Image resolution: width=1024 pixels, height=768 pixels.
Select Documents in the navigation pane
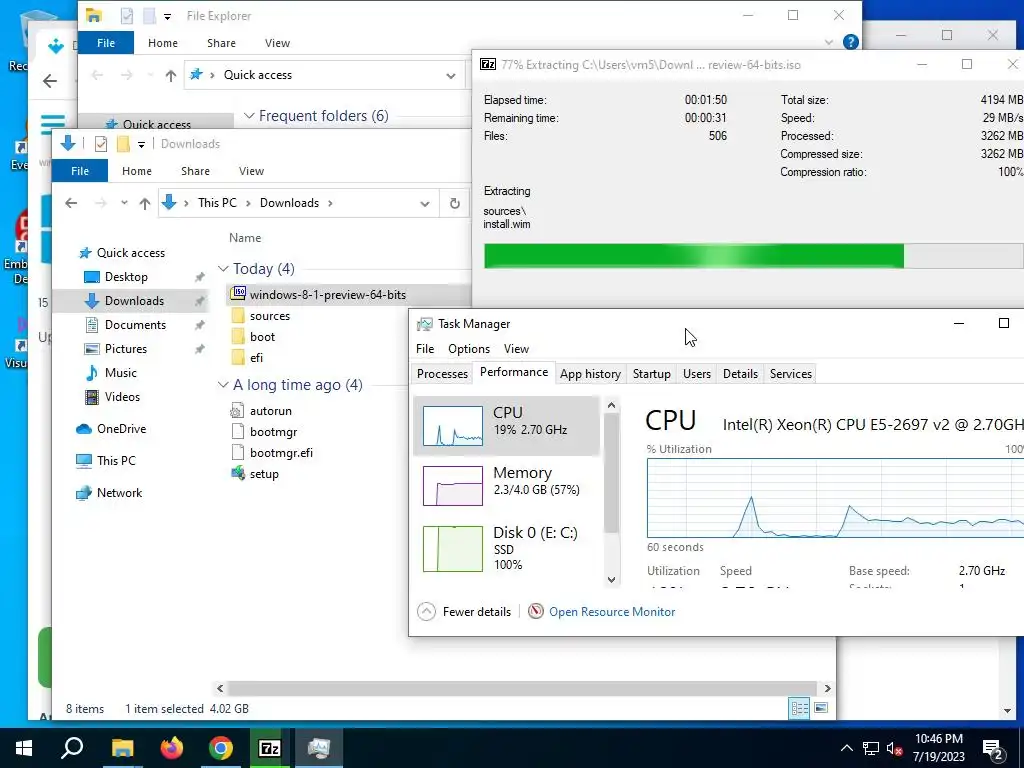135,325
